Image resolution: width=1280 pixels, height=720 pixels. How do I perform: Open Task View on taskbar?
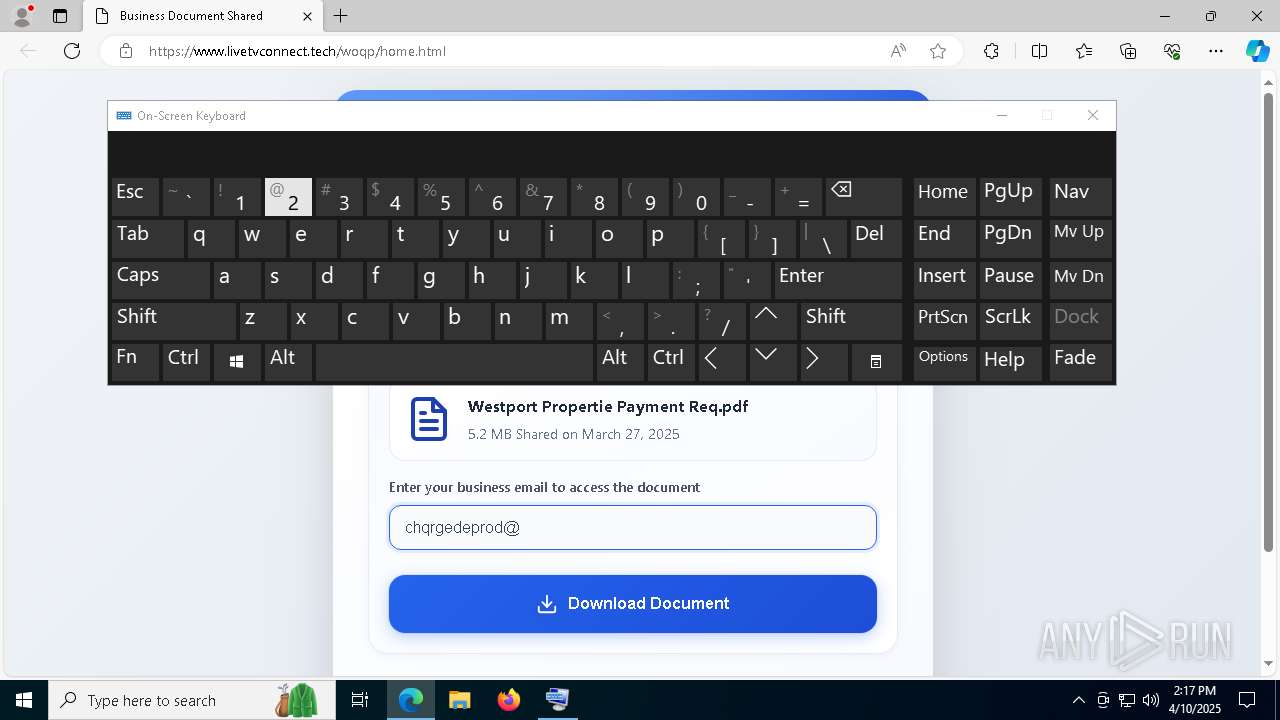pyautogui.click(x=360, y=700)
